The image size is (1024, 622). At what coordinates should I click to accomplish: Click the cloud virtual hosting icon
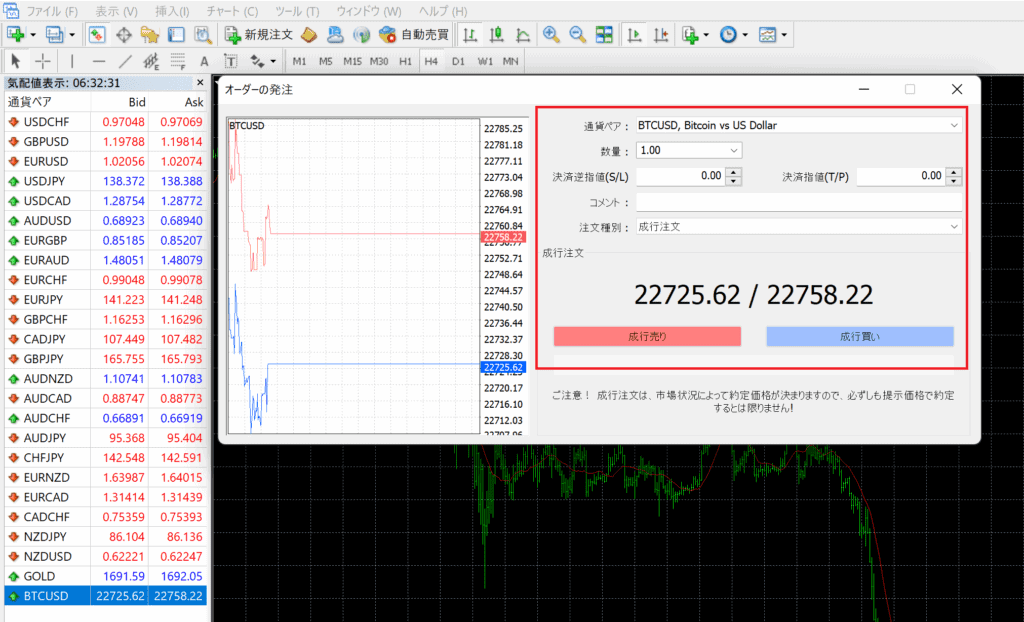[335, 34]
